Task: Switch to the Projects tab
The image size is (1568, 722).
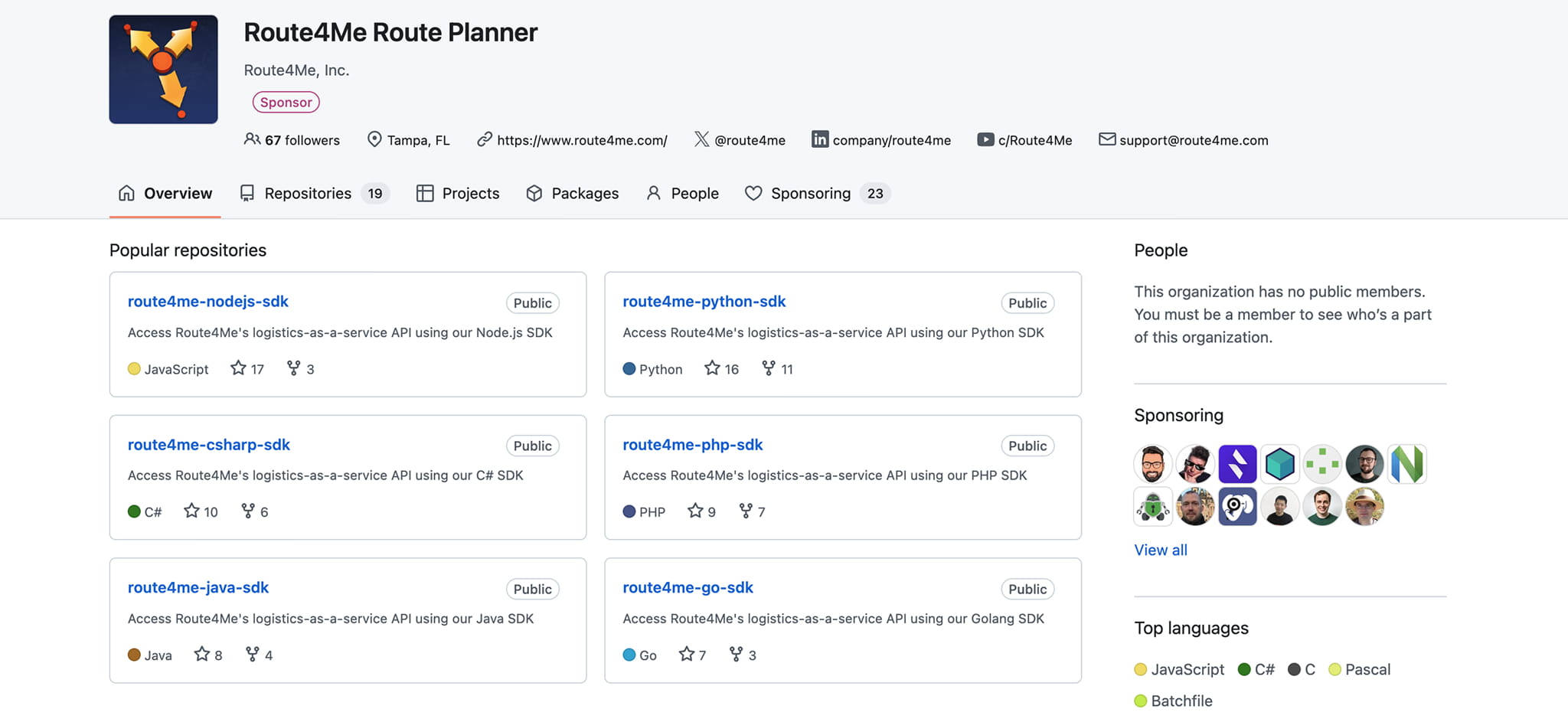Action: [x=458, y=194]
